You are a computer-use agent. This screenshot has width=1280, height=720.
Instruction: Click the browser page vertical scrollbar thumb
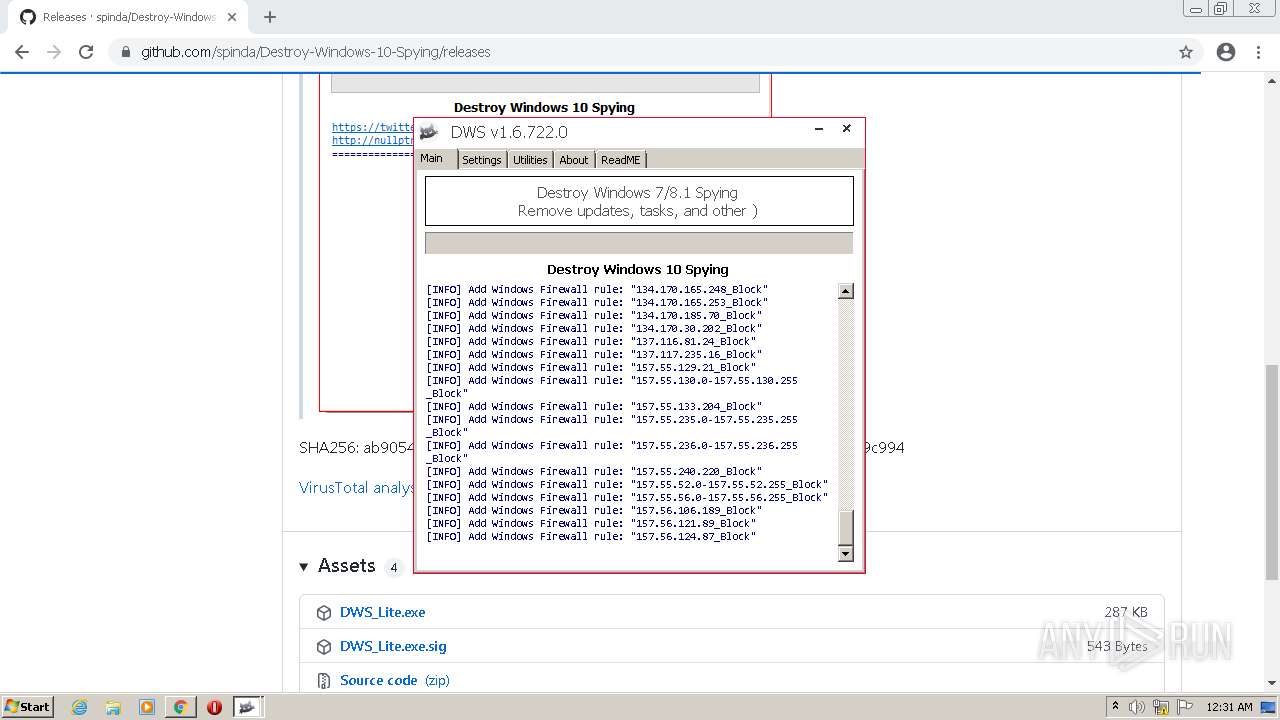point(1272,472)
